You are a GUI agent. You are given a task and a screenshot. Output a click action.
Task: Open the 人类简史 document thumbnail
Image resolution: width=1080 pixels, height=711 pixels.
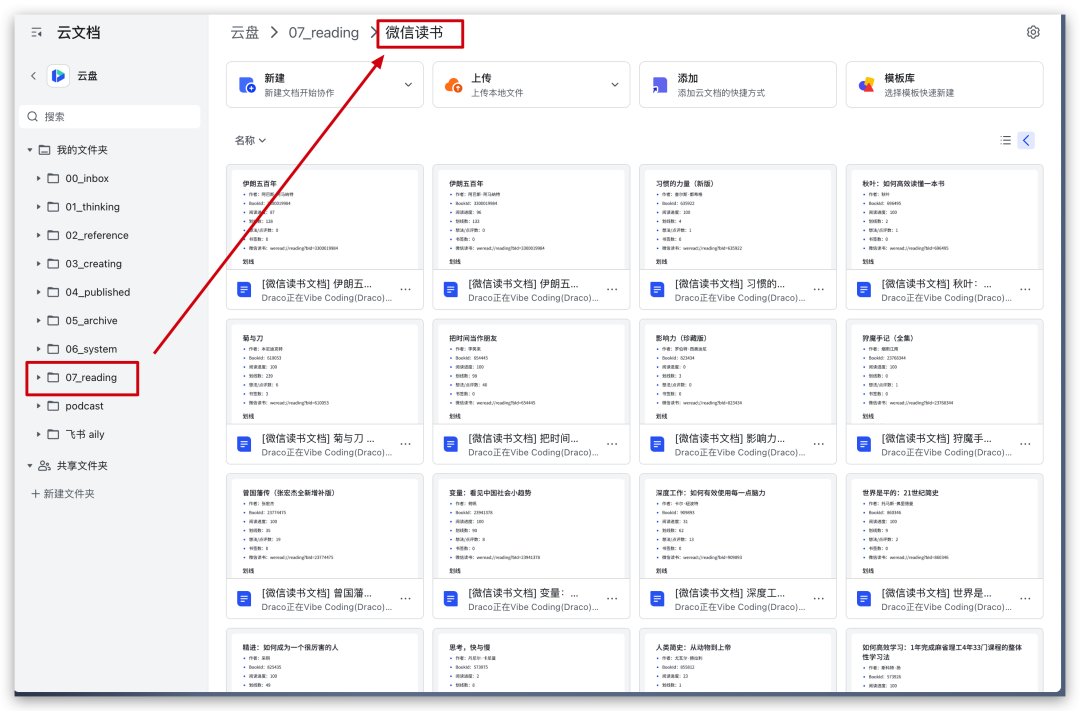click(738, 661)
